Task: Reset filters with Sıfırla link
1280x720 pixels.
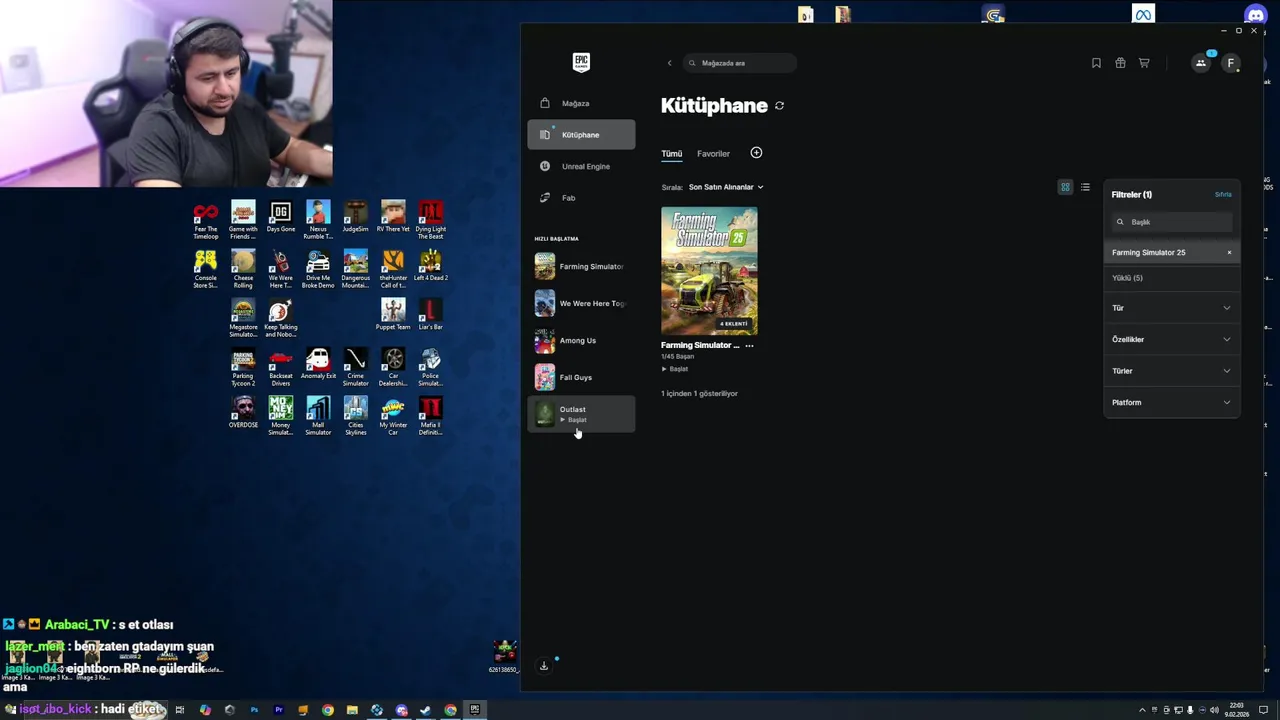Action: [1223, 194]
